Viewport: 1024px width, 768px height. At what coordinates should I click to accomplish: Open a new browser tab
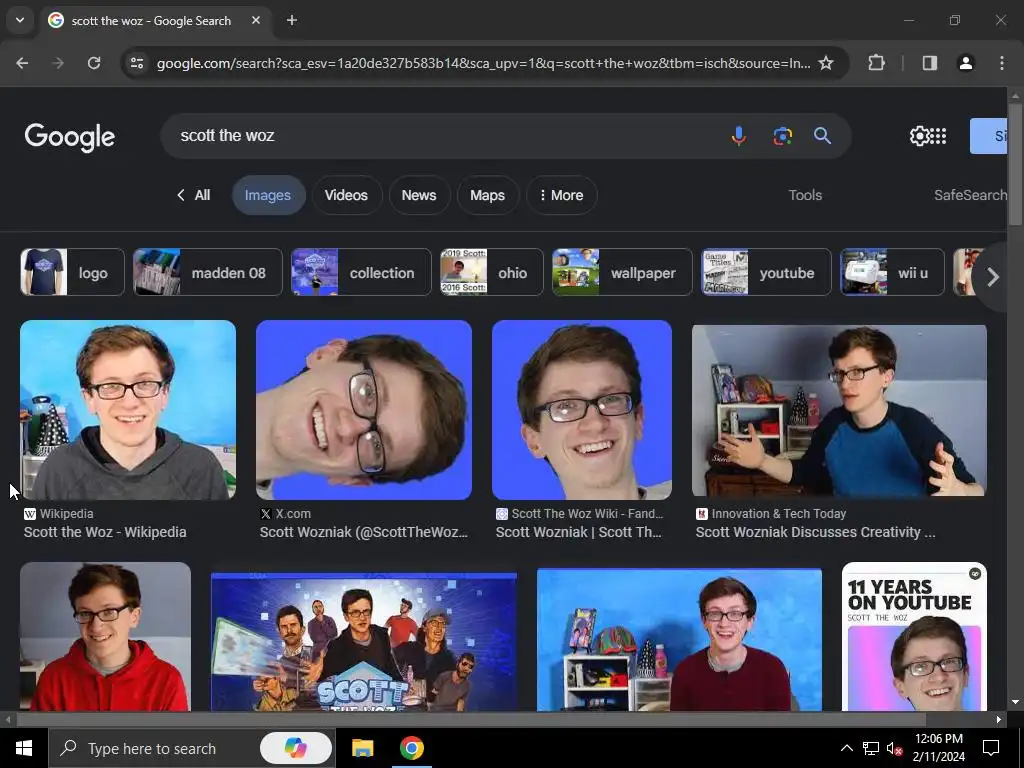[292, 20]
